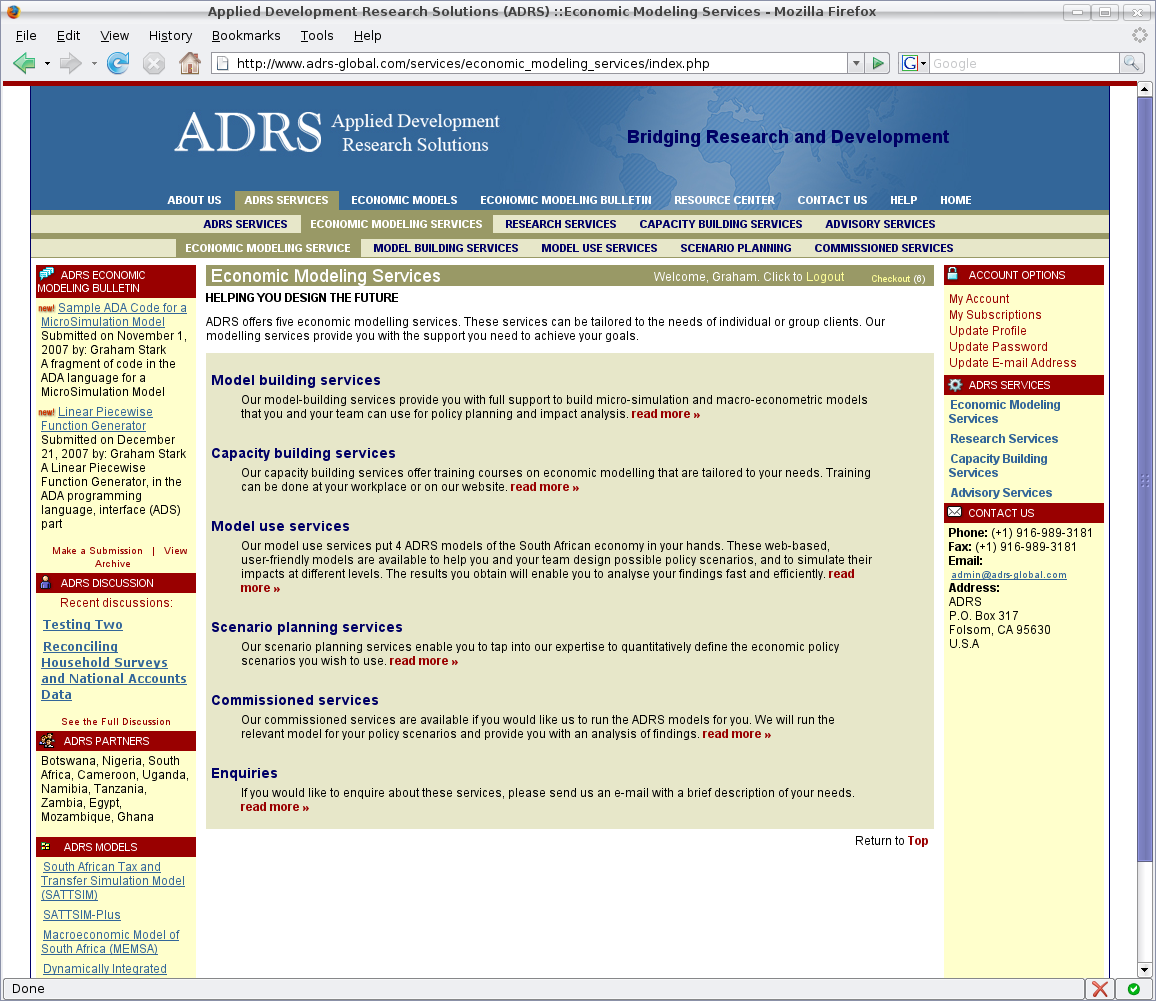Click the browser Back arrow button
The image size is (1156, 1001).
pyautogui.click(x=24, y=63)
